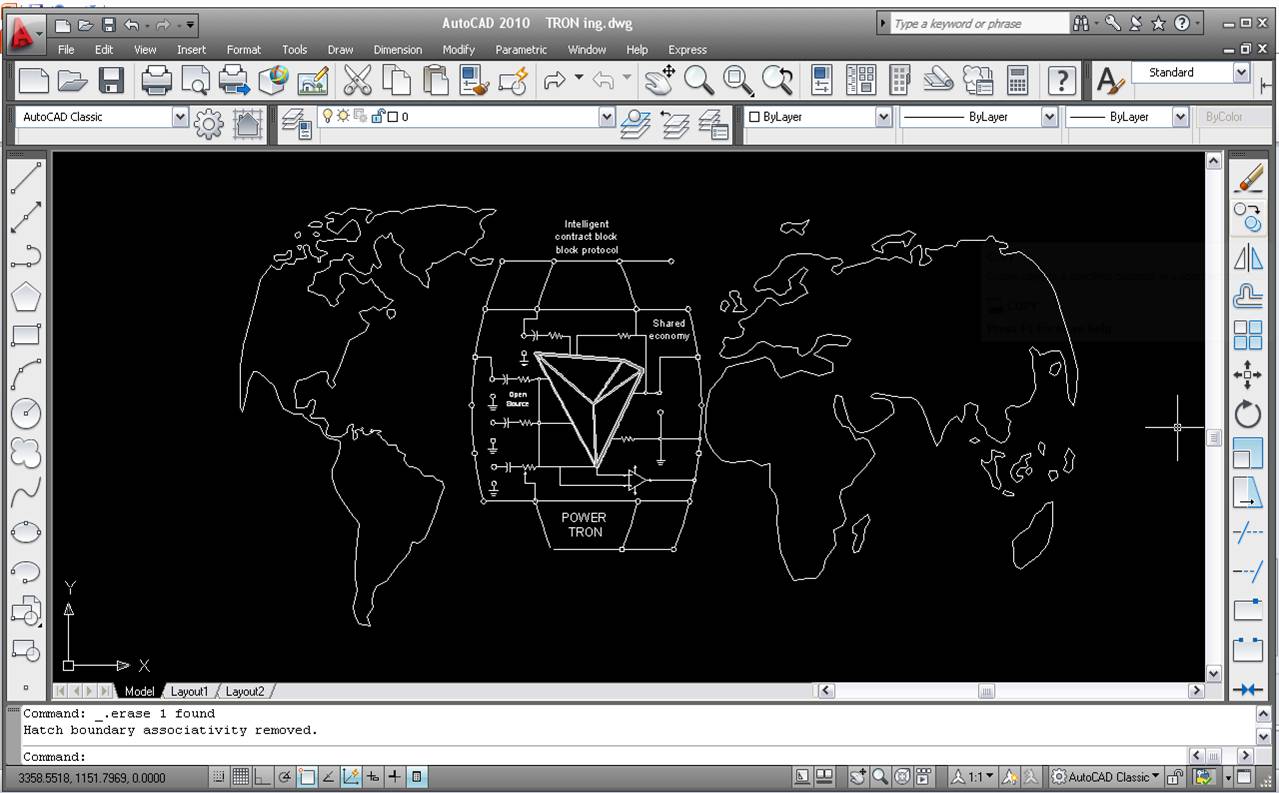Open the layer list dropdown
The width and height of the screenshot is (1279, 793).
pyautogui.click(x=606, y=117)
